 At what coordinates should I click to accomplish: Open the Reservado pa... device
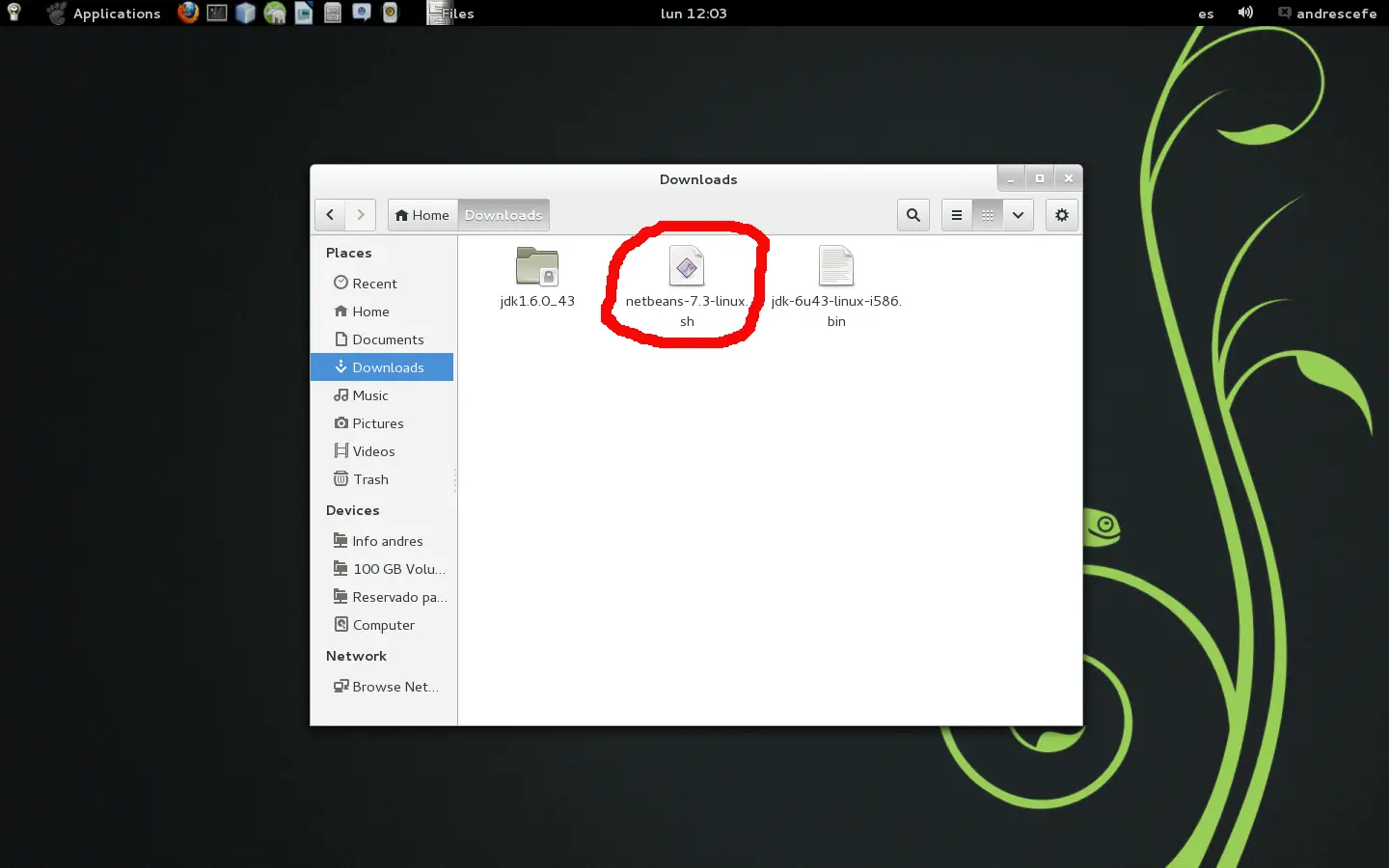pos(382,597)
